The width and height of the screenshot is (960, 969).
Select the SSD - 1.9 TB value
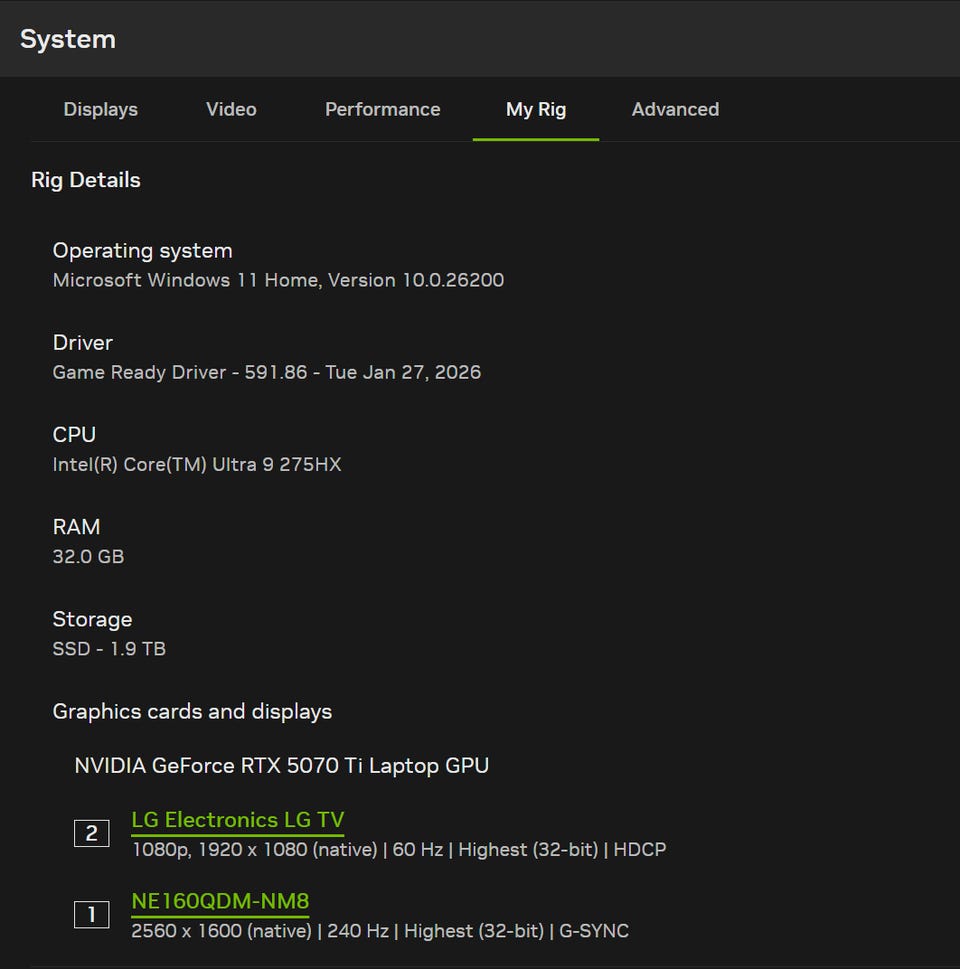tap(109, 649)
